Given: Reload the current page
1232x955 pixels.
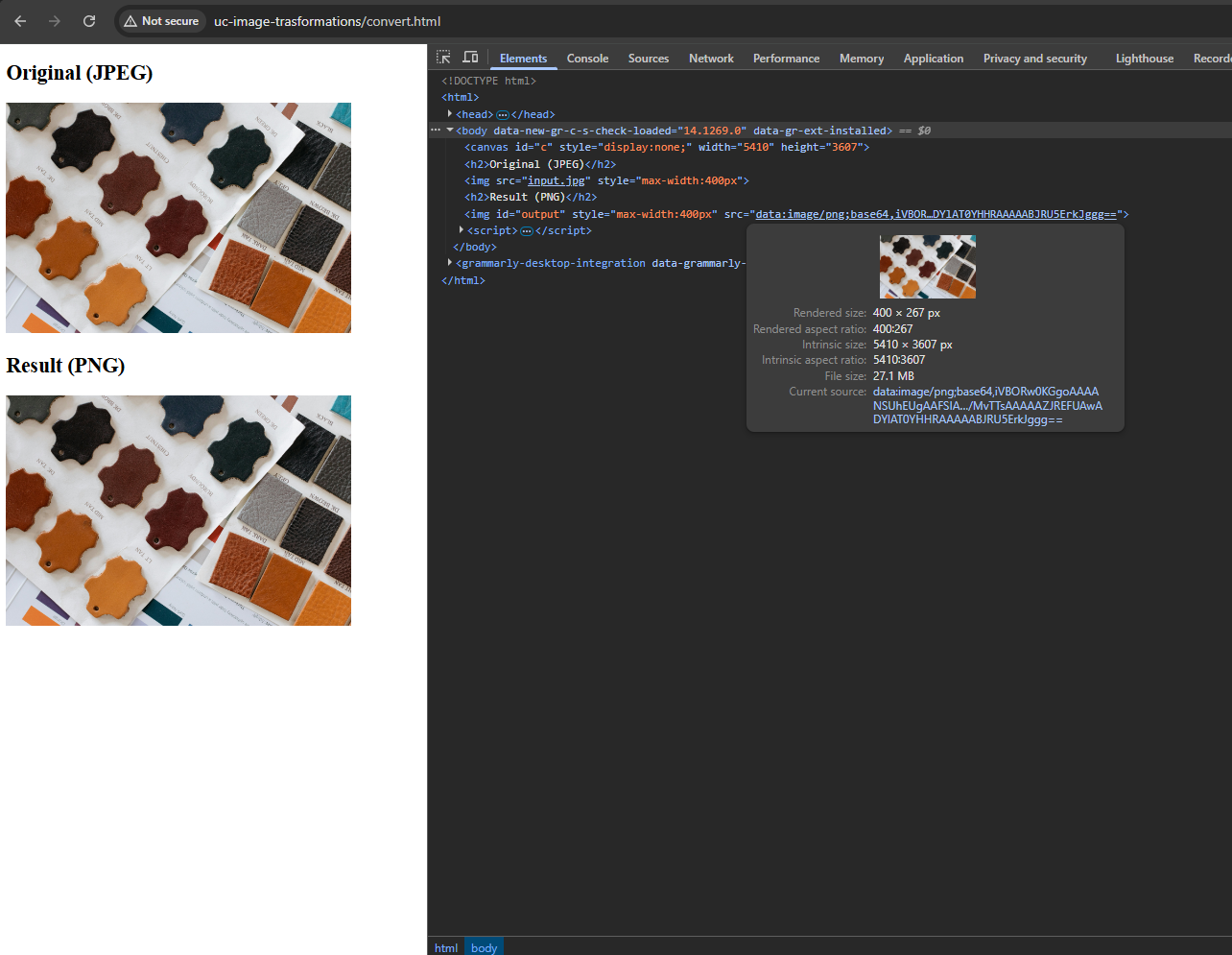Looking at the screenshot, I should pyautogui.click(x=88, y=21).
